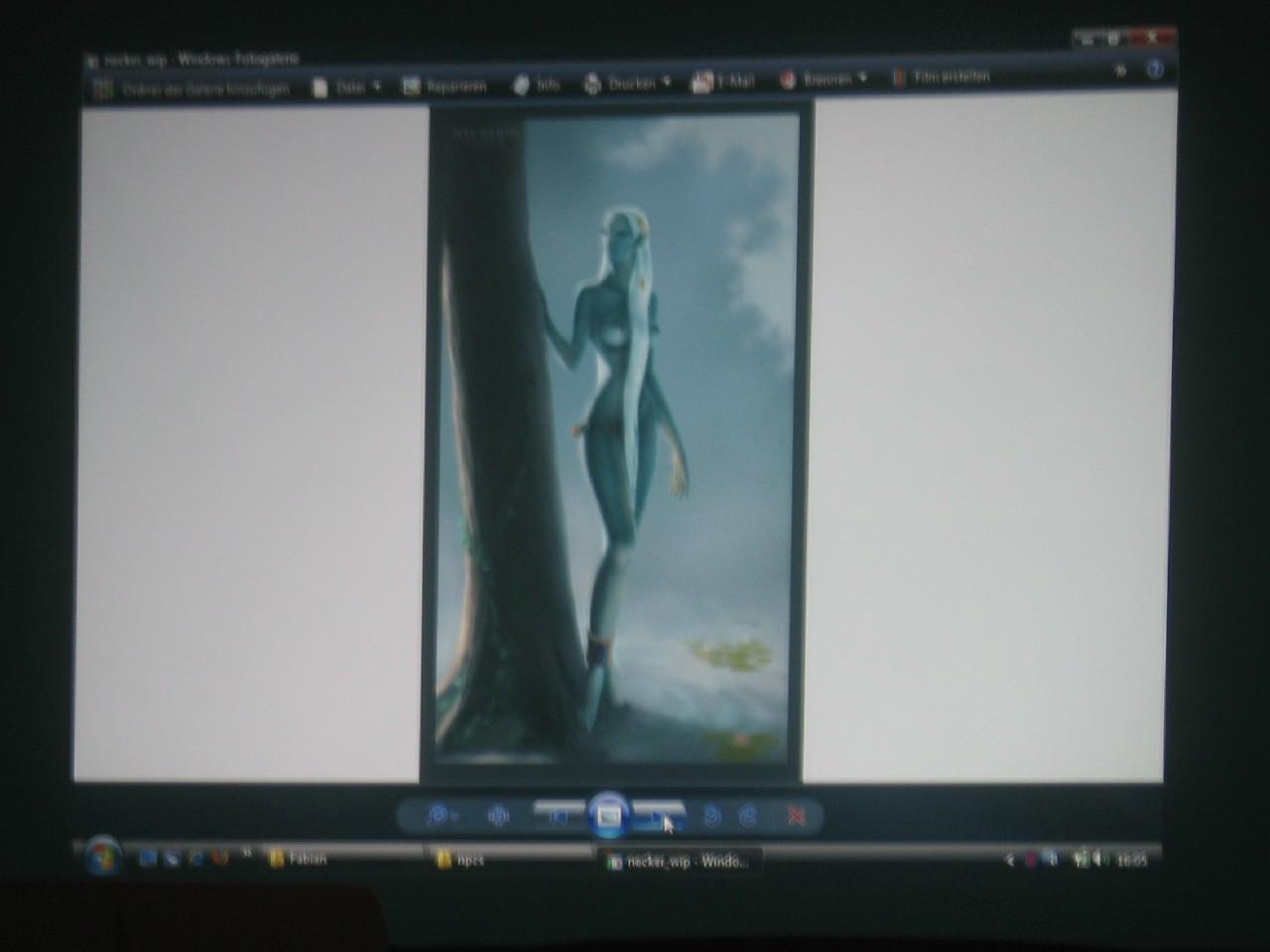The image size is (1270, 952).
Task: Delete picture with red X icon
Action: (x=796, y=816)
